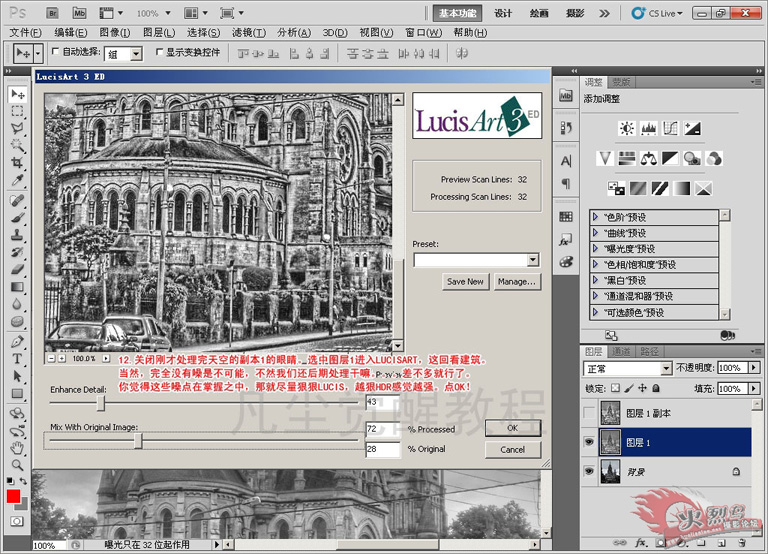The image size is (768, 554).
Task: Open the 文件(F) menu
Action: coord(26,33)
